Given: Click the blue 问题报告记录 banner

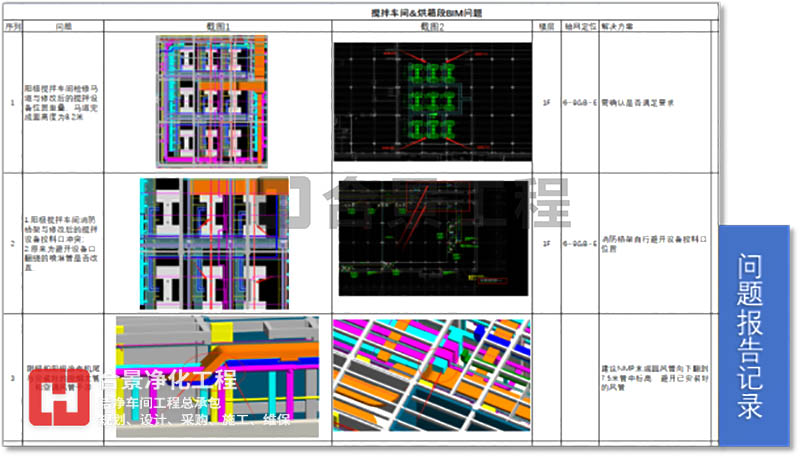Looking at the screenshot, I should tap(756, 337).
